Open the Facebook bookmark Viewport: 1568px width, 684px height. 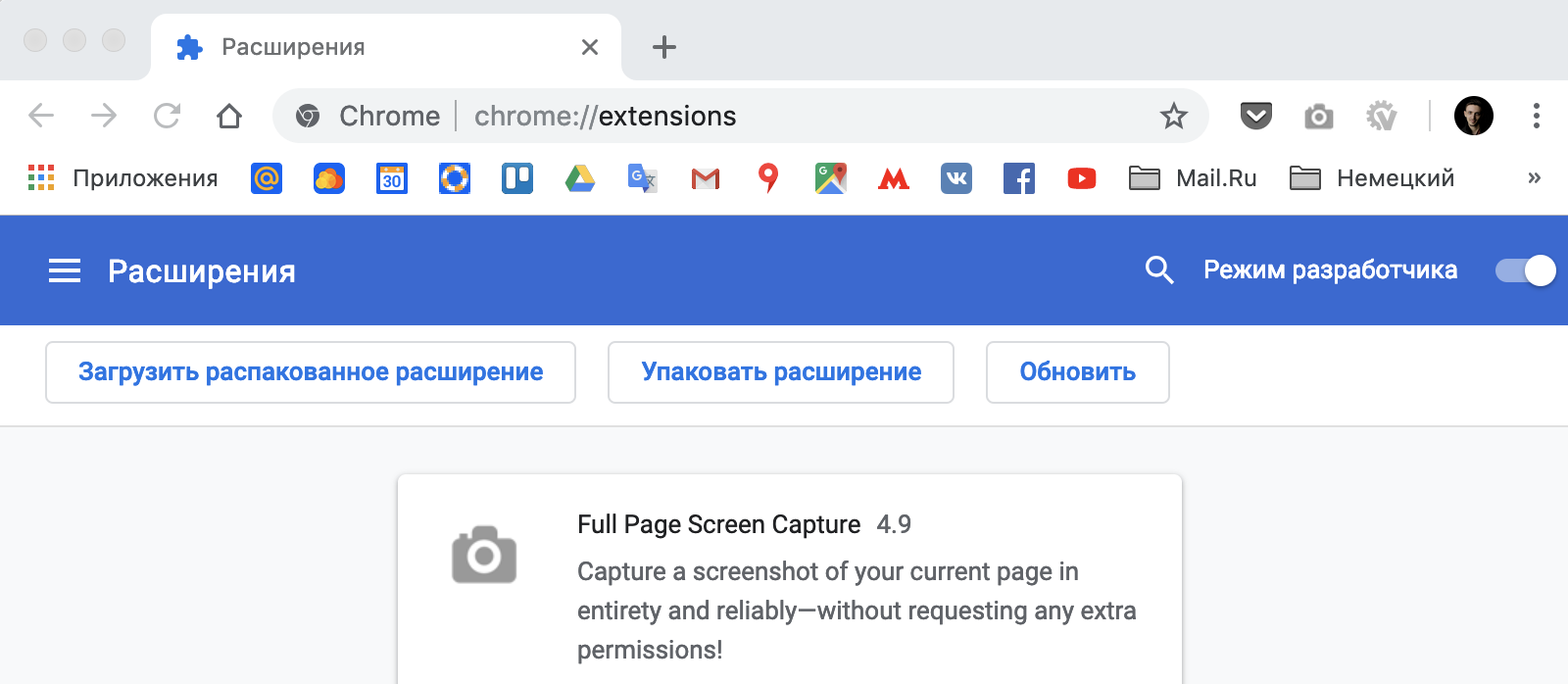tap(1019, 178)
